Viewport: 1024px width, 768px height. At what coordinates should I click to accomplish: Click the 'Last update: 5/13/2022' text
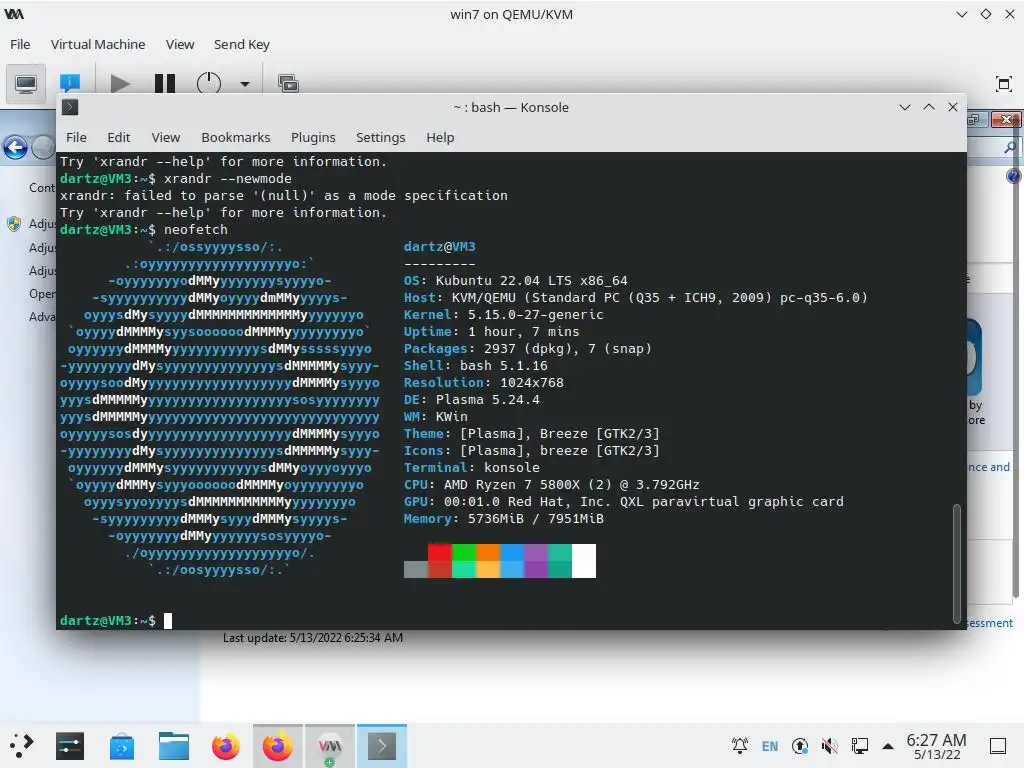click(313, 637)
